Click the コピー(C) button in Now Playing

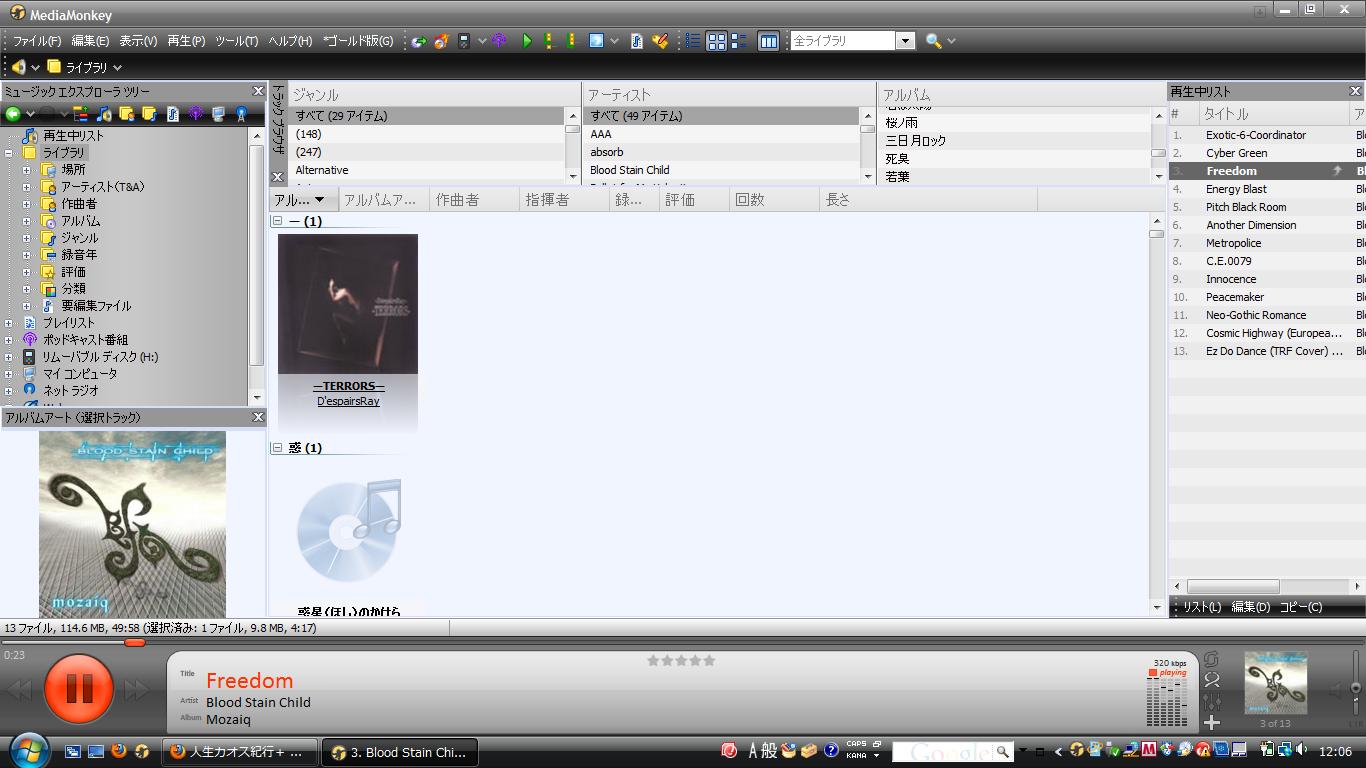pyautogui.click(x=1301, y=607)
